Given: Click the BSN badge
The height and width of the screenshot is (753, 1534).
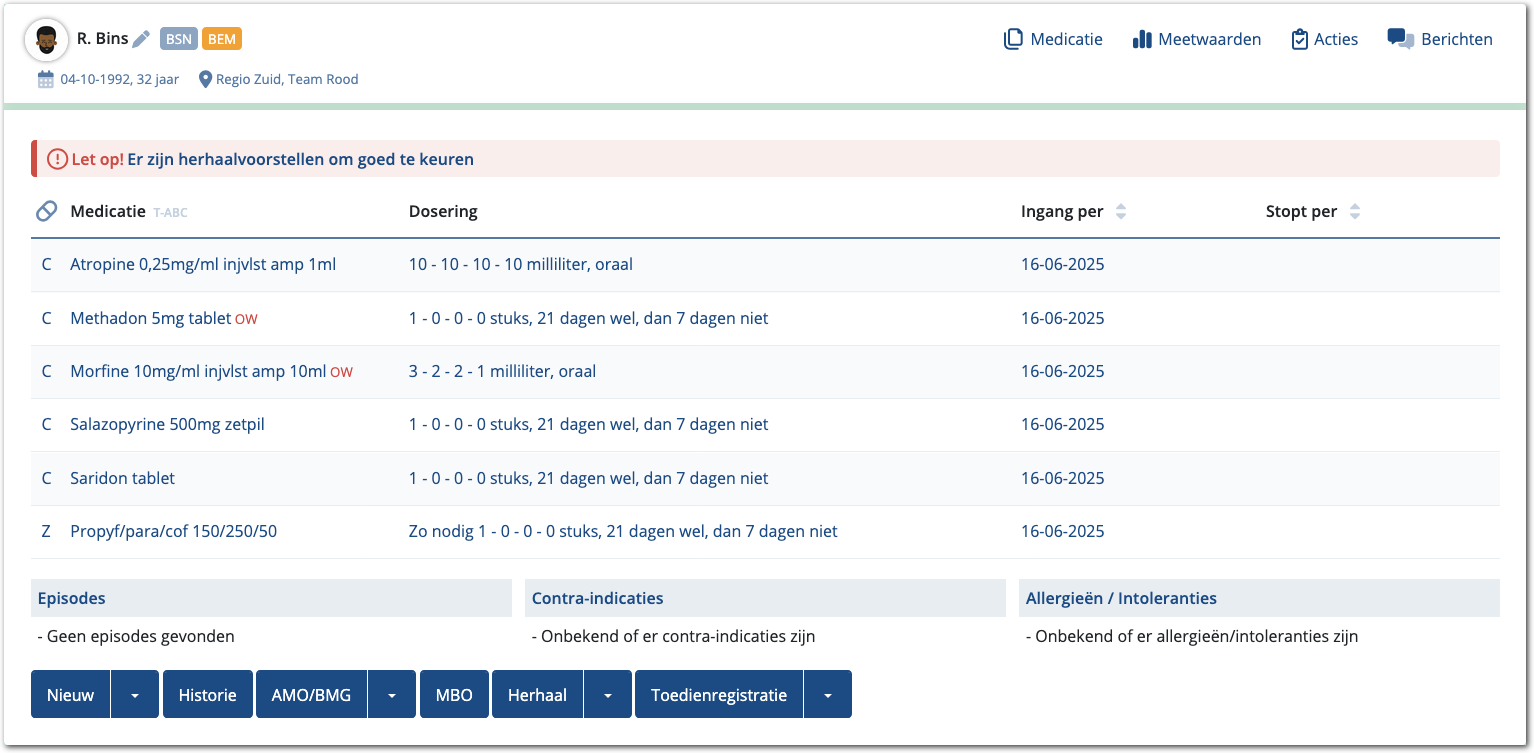Looking at the screenshot, I should 179,39.
